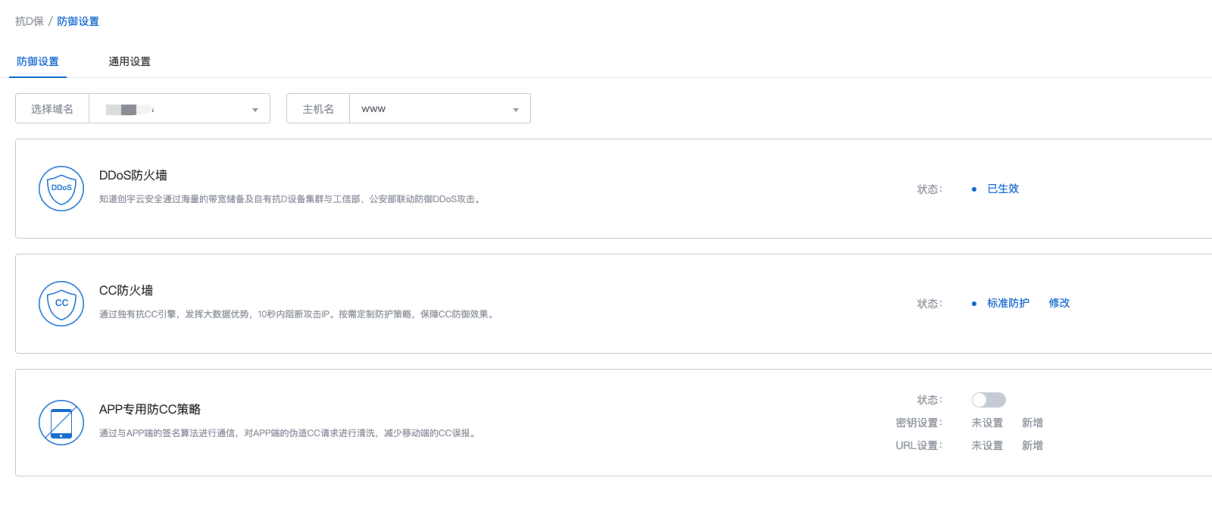
Task: Go to 抗D保 in the breadcrumb
Action: (29, 21)
